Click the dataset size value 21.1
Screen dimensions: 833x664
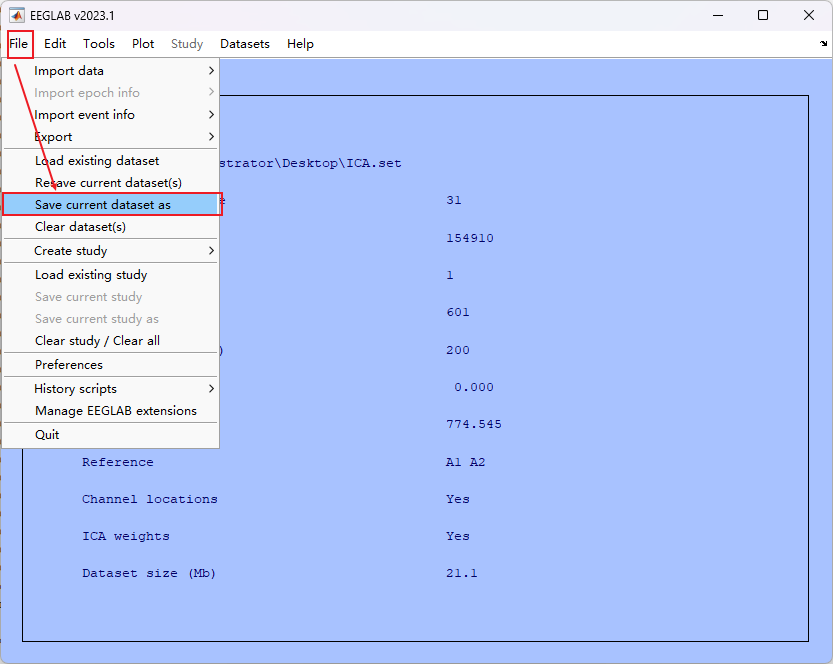462,574
